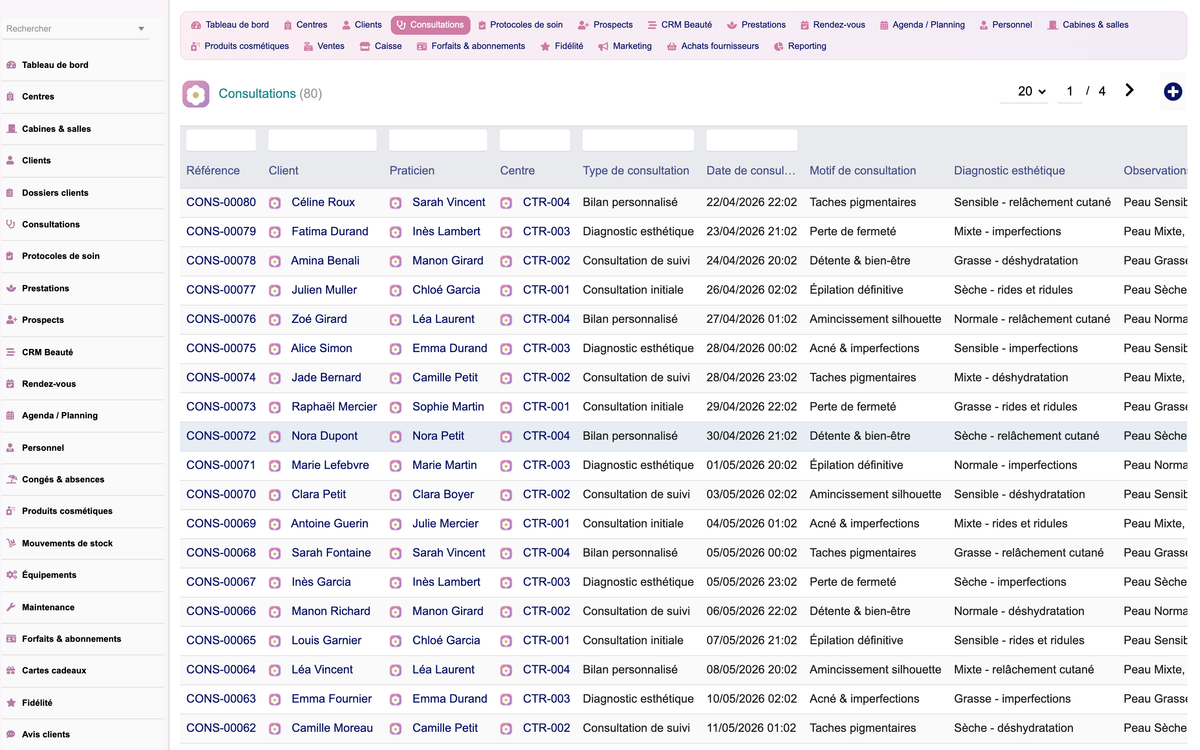Image resolution: width=1200 pixels, height=750 pixels.
Task: Click the Consultations stethoscope icon in sidebar
Action: click(x=11, y=224)
